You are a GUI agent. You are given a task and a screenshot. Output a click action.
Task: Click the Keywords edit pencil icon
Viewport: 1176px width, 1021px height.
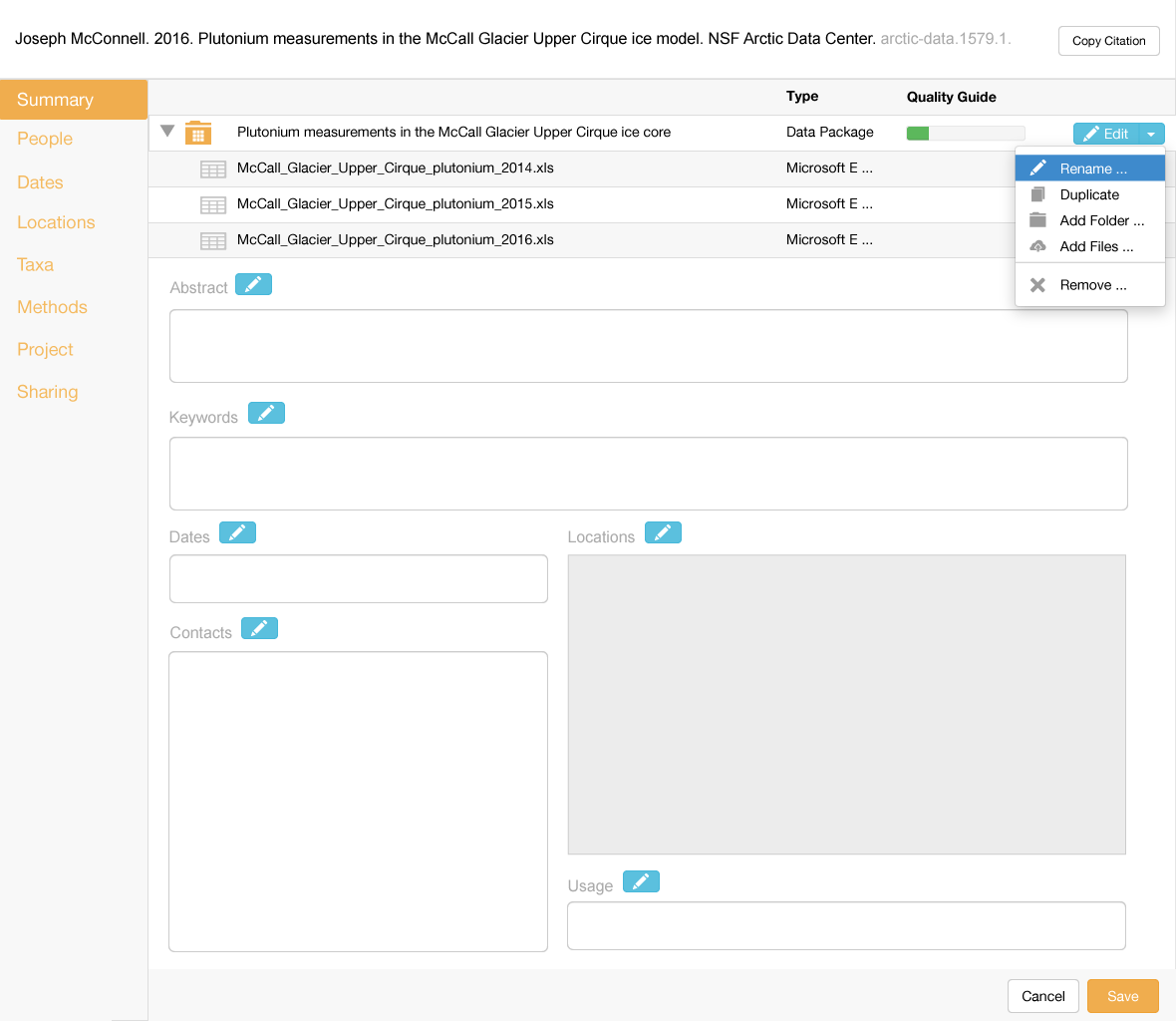click(266, 413)
